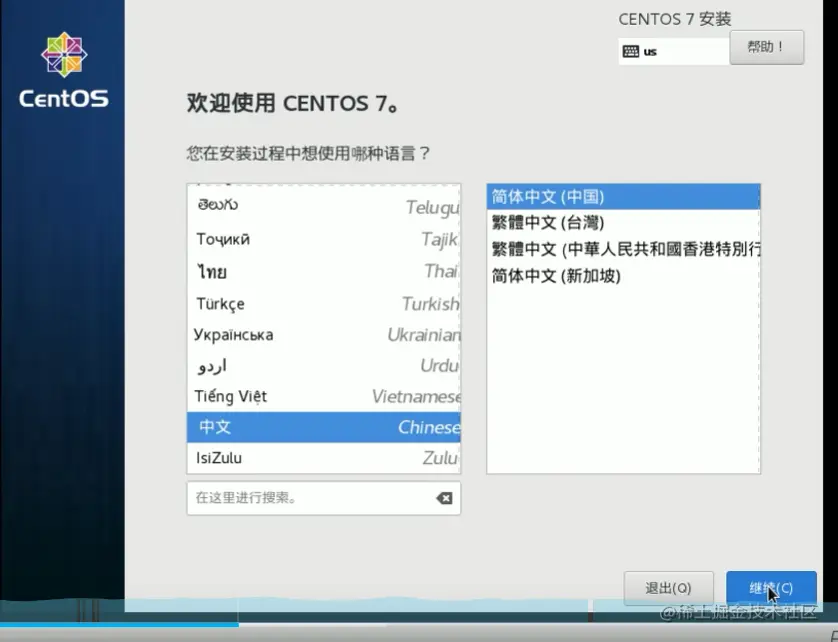The width and height of the screenshot is (838, 642).
Task: Select Thai (ไทย) language
Action: [323, 272]
